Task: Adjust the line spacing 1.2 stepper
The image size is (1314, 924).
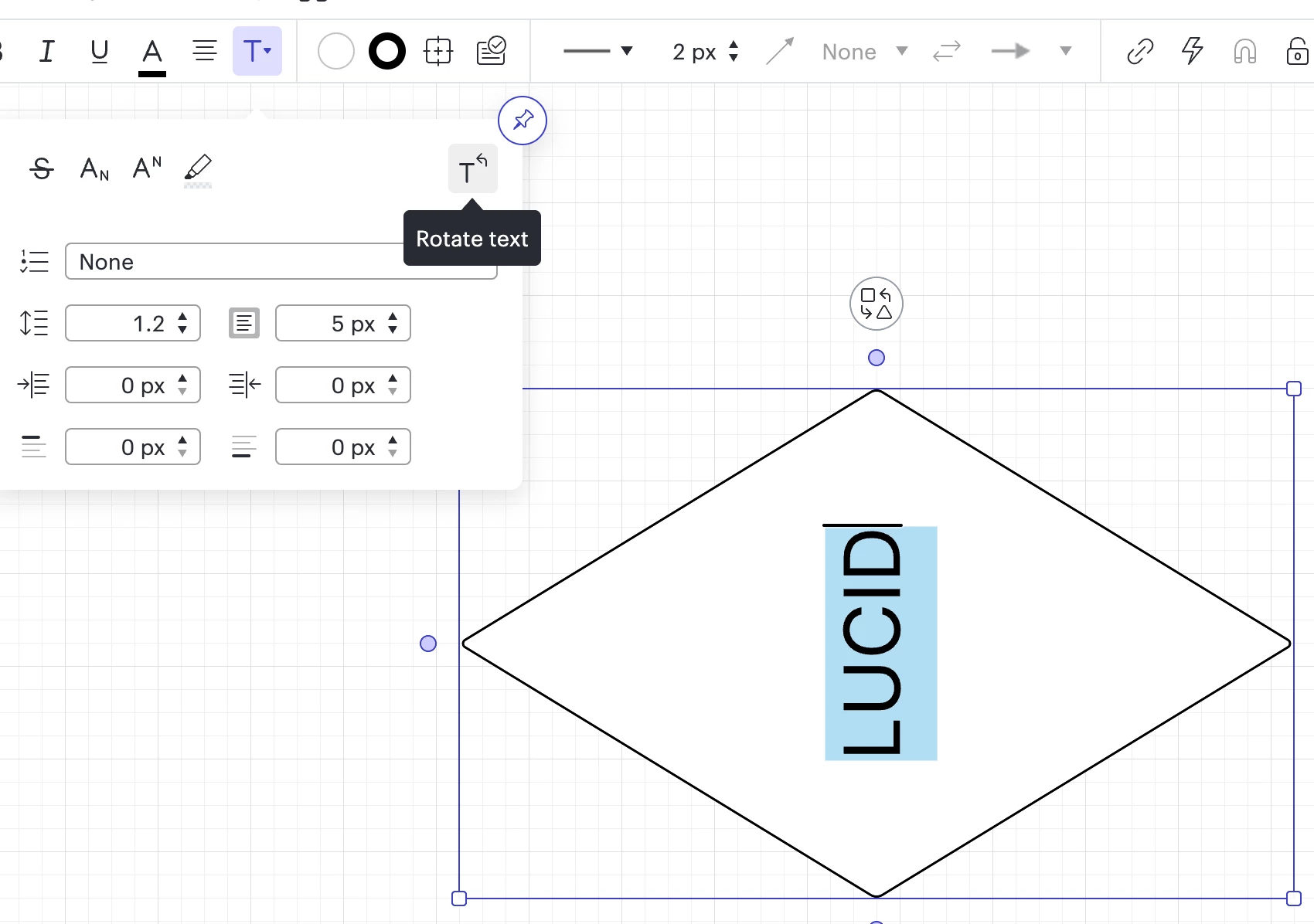Action: point(182,323)
